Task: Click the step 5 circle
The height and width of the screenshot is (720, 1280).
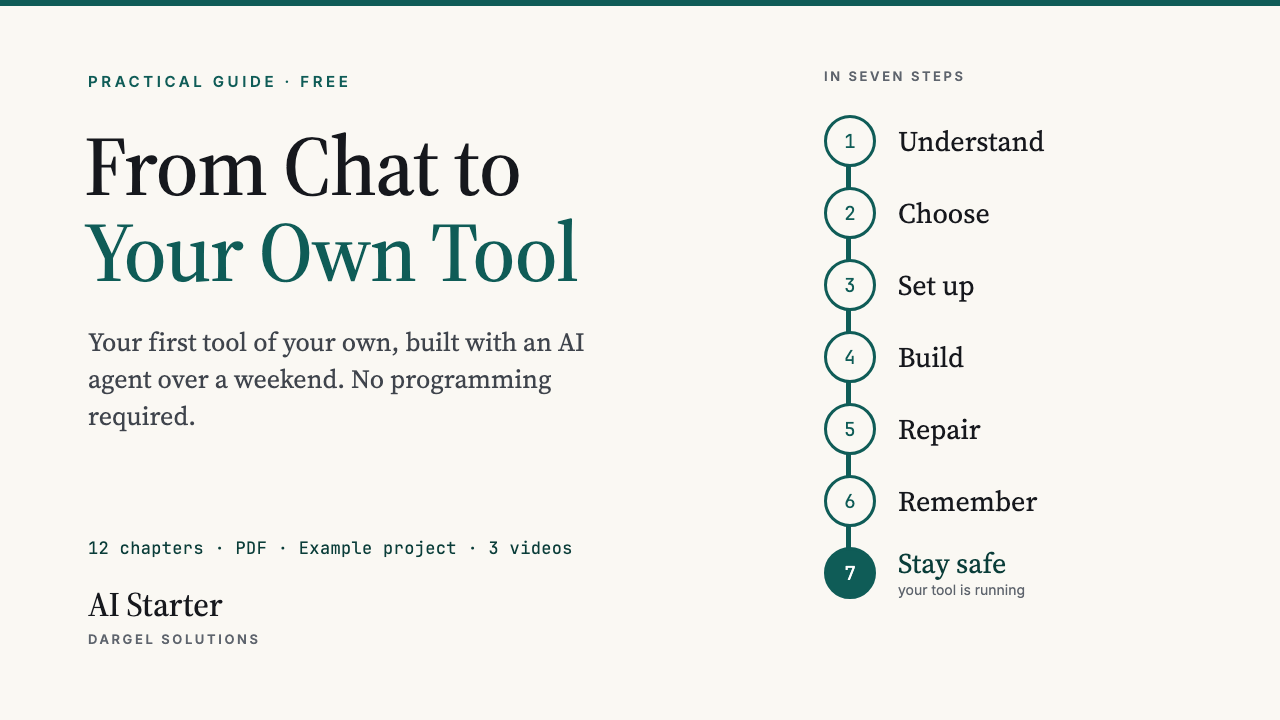Action: [x=850, y=429]
